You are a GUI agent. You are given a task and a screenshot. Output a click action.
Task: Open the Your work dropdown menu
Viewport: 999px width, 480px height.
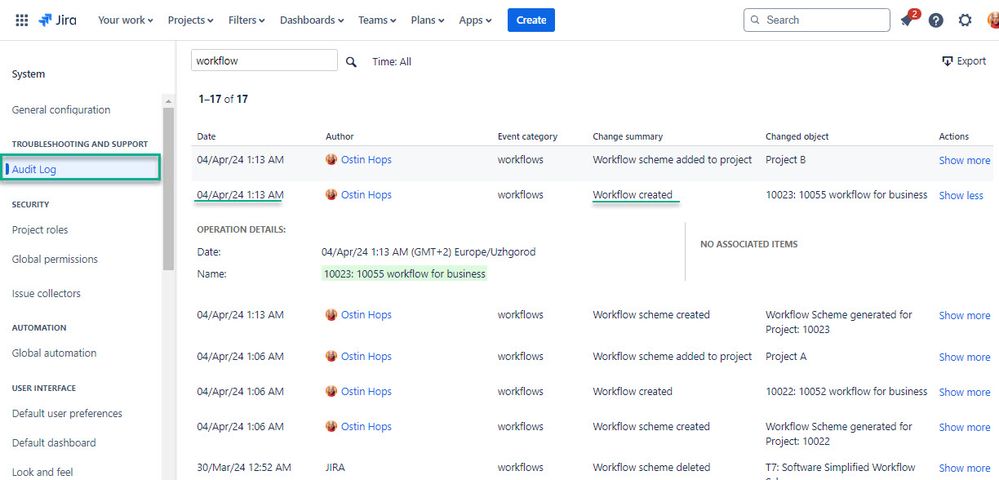126,20
